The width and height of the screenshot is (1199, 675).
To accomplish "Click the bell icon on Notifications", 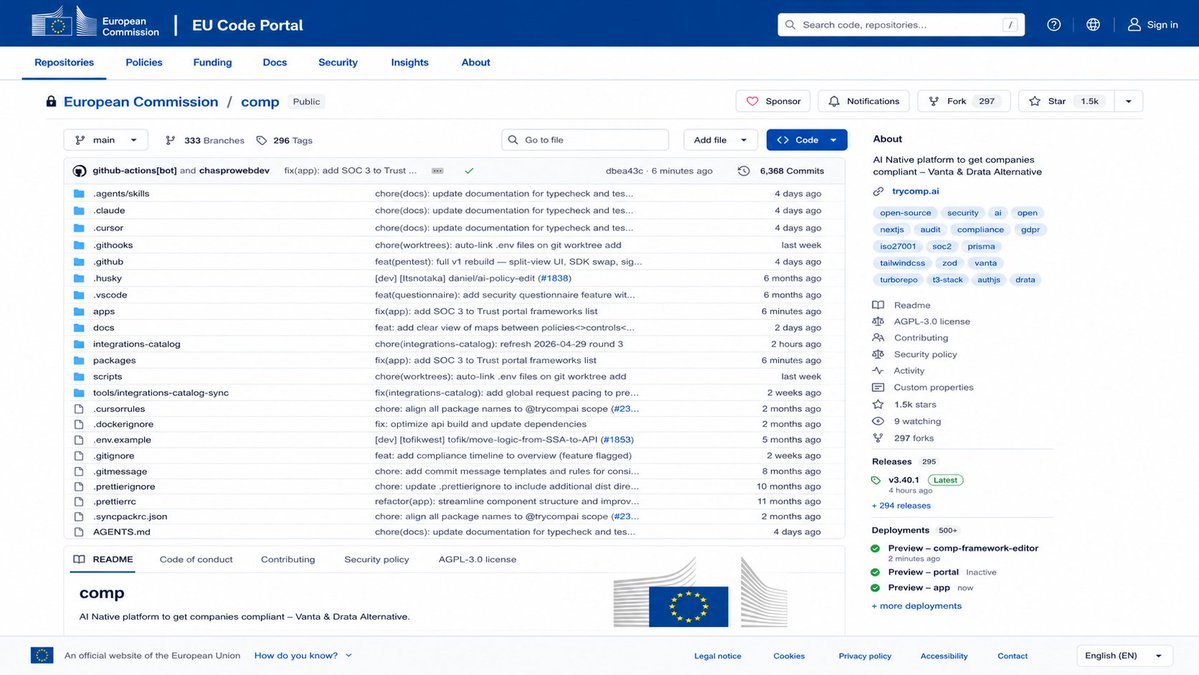I will [834, 101].
